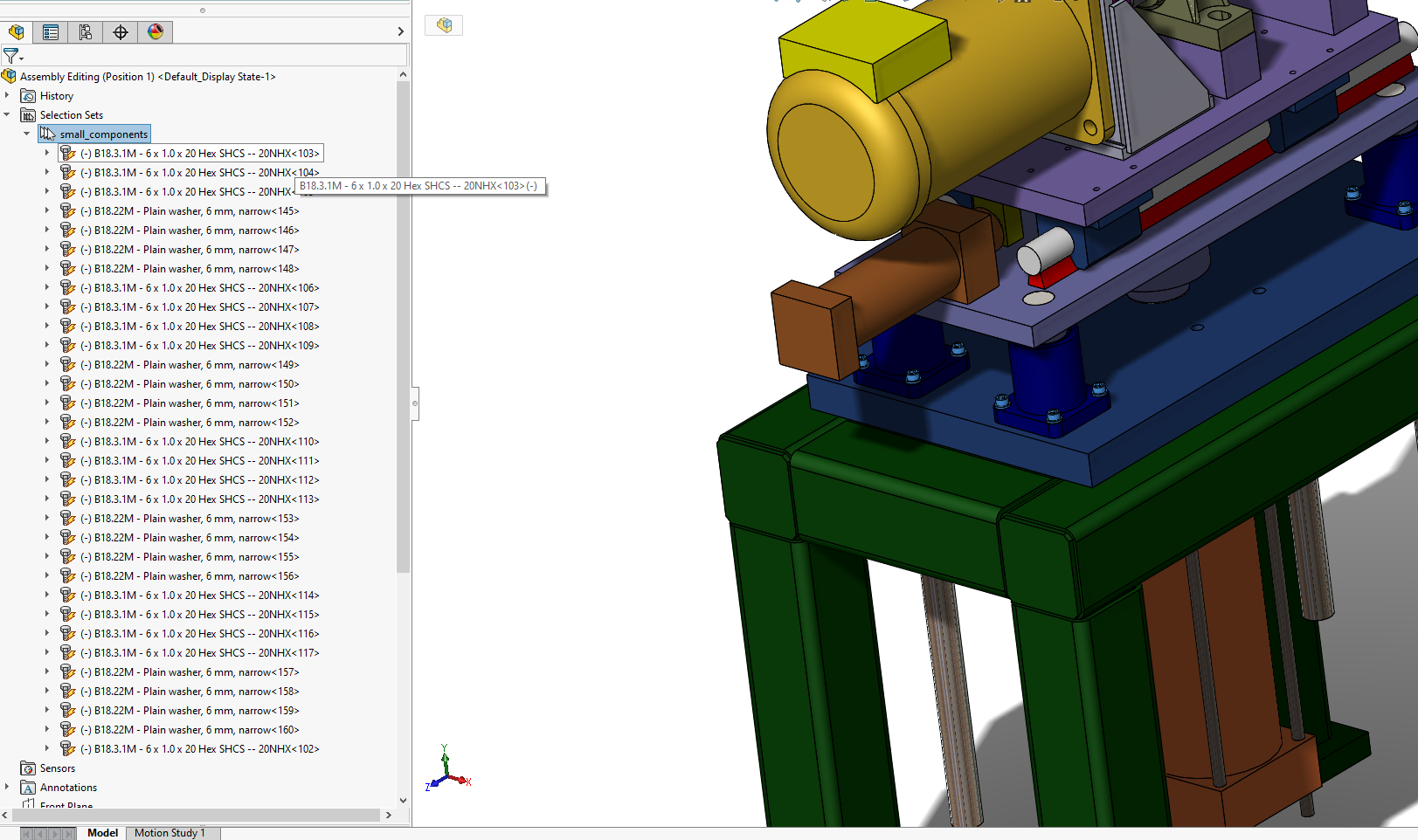This screenshot has width=1418, height=840.
Task: Click the flyout FeatureManager icon in viewport
Action: click(444, 25)
